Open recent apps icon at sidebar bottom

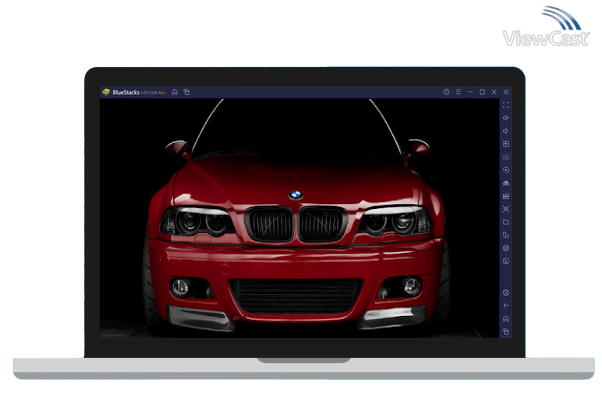506,331
